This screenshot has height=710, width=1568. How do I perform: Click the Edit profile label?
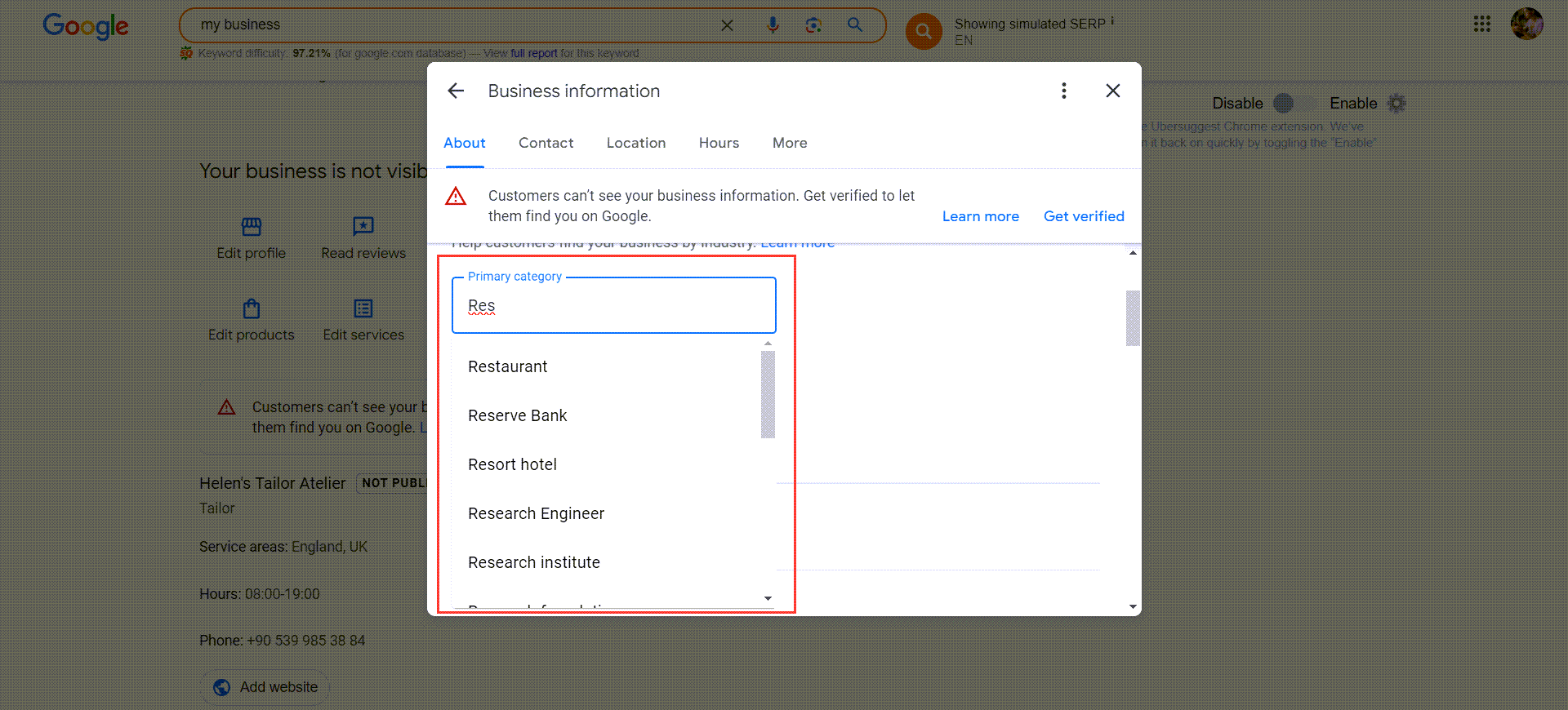[x=252, y=253]
